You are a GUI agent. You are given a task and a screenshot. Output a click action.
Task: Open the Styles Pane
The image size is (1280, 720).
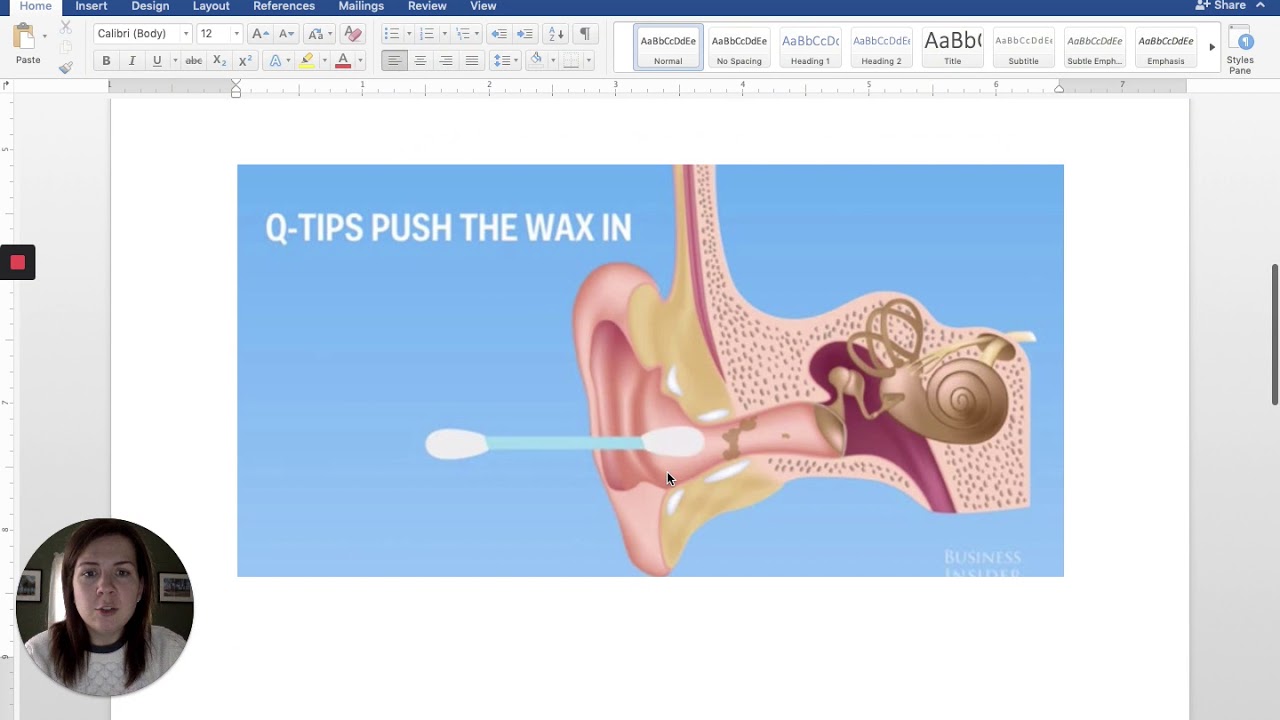1241,50
